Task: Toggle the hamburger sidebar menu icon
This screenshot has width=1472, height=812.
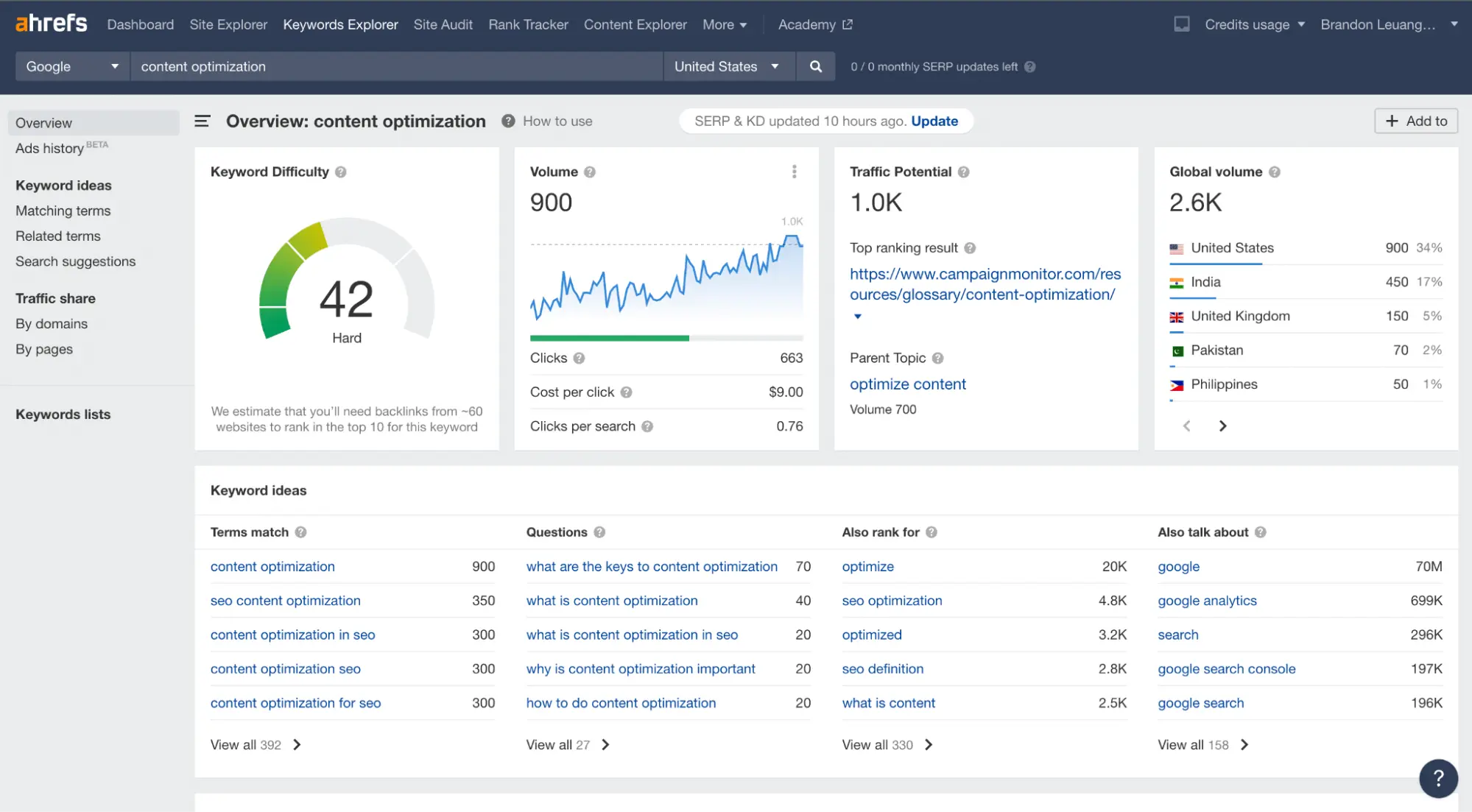Action: tap(202, 121)
